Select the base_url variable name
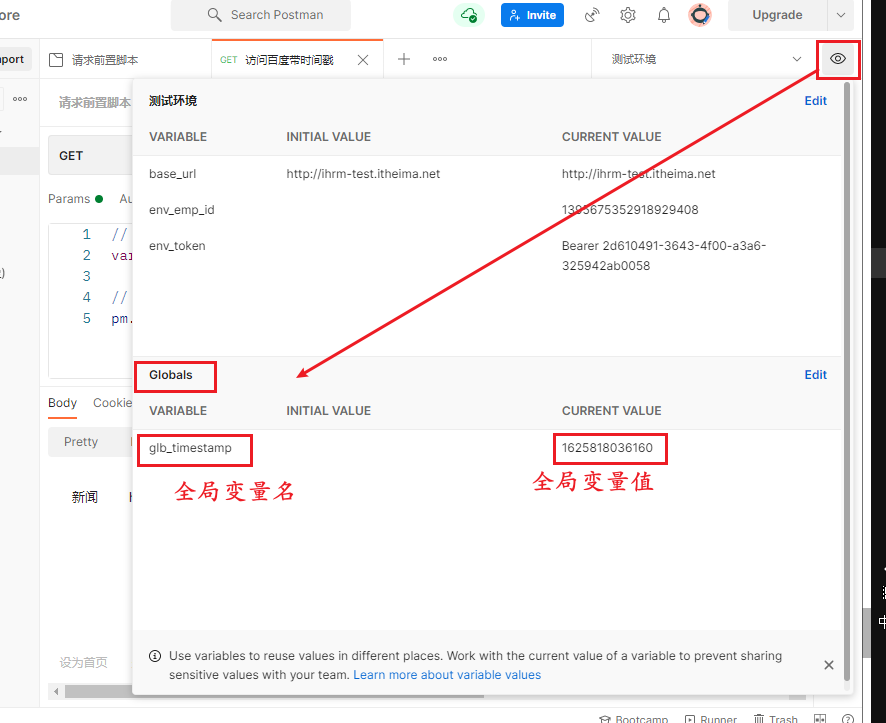This screenshot has width=886, height=723. (172, 174)
